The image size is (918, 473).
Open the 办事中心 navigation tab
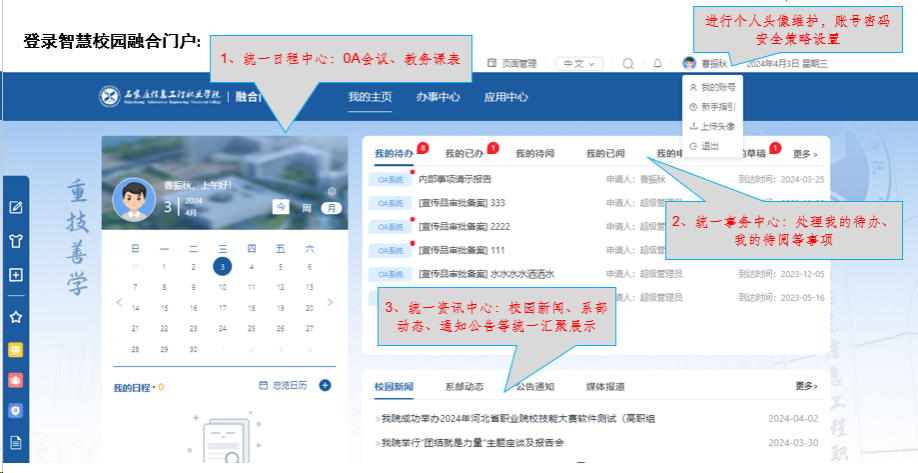coord(438,97)
